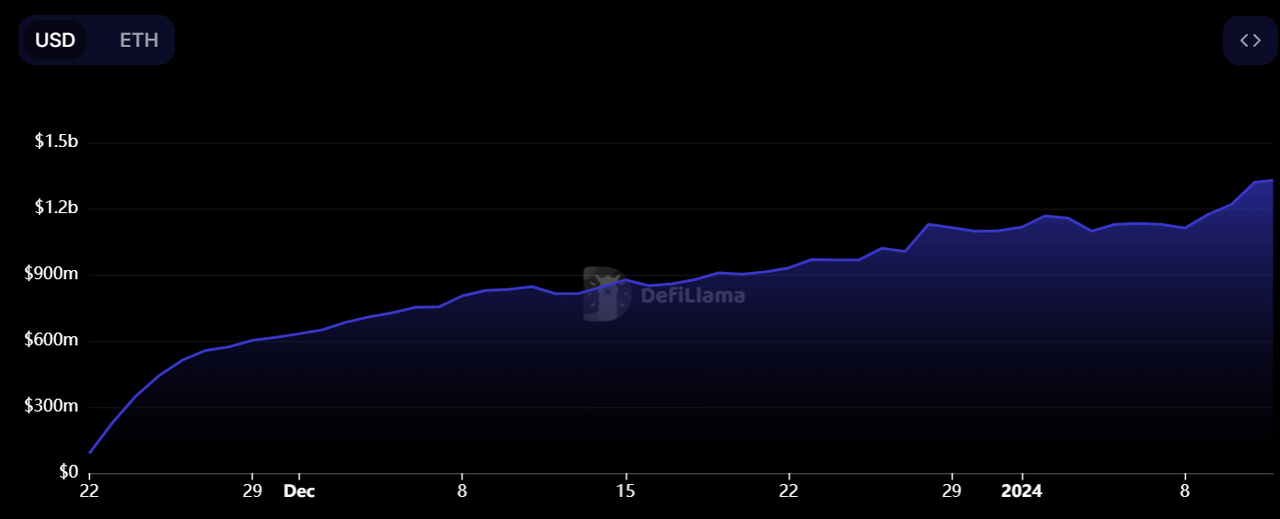Select the $600m y-axis label
This screenshot has width=1280, height=519.
(54, 340)
